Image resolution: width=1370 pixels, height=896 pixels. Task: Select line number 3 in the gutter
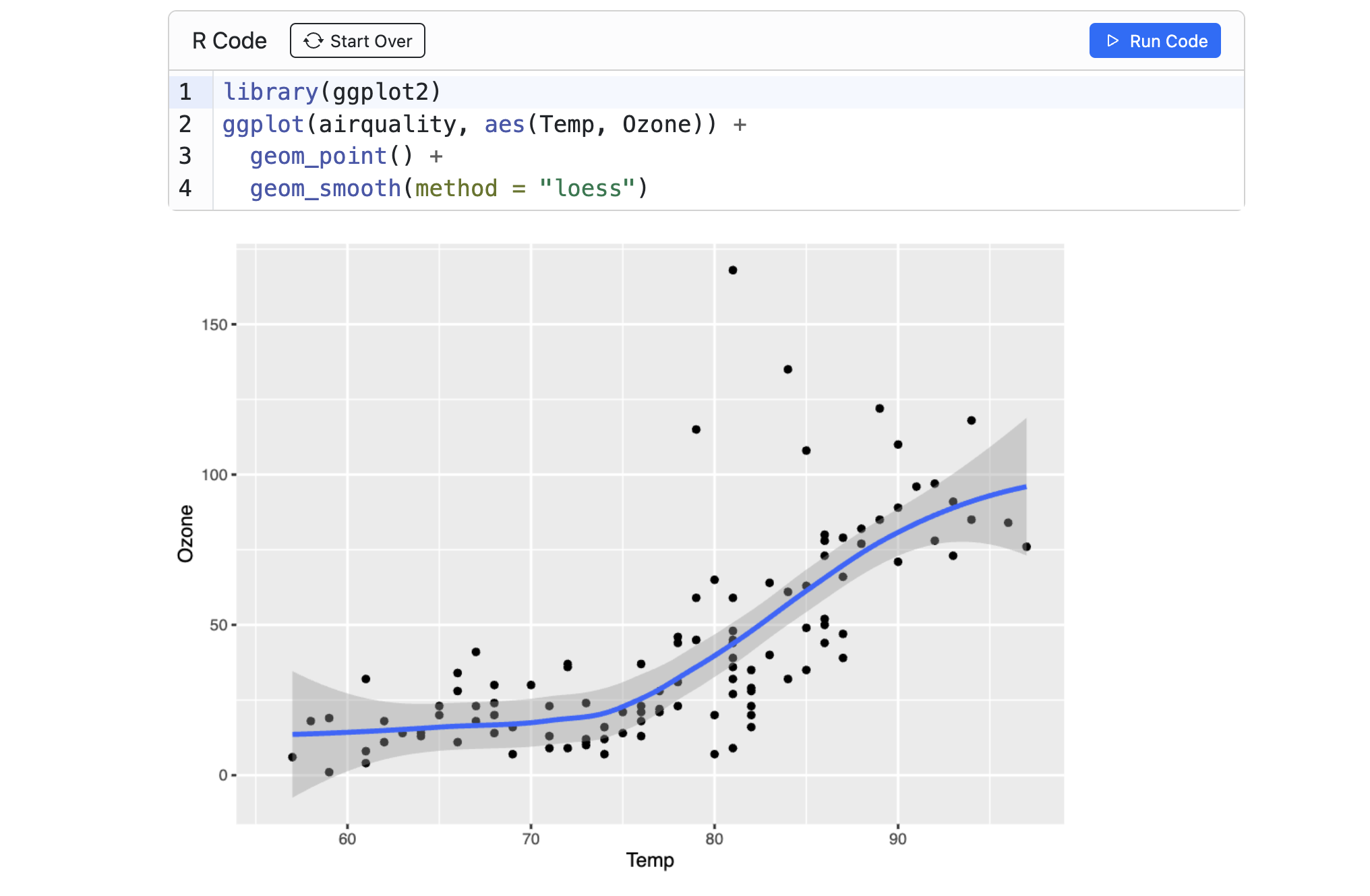[184, 156]
